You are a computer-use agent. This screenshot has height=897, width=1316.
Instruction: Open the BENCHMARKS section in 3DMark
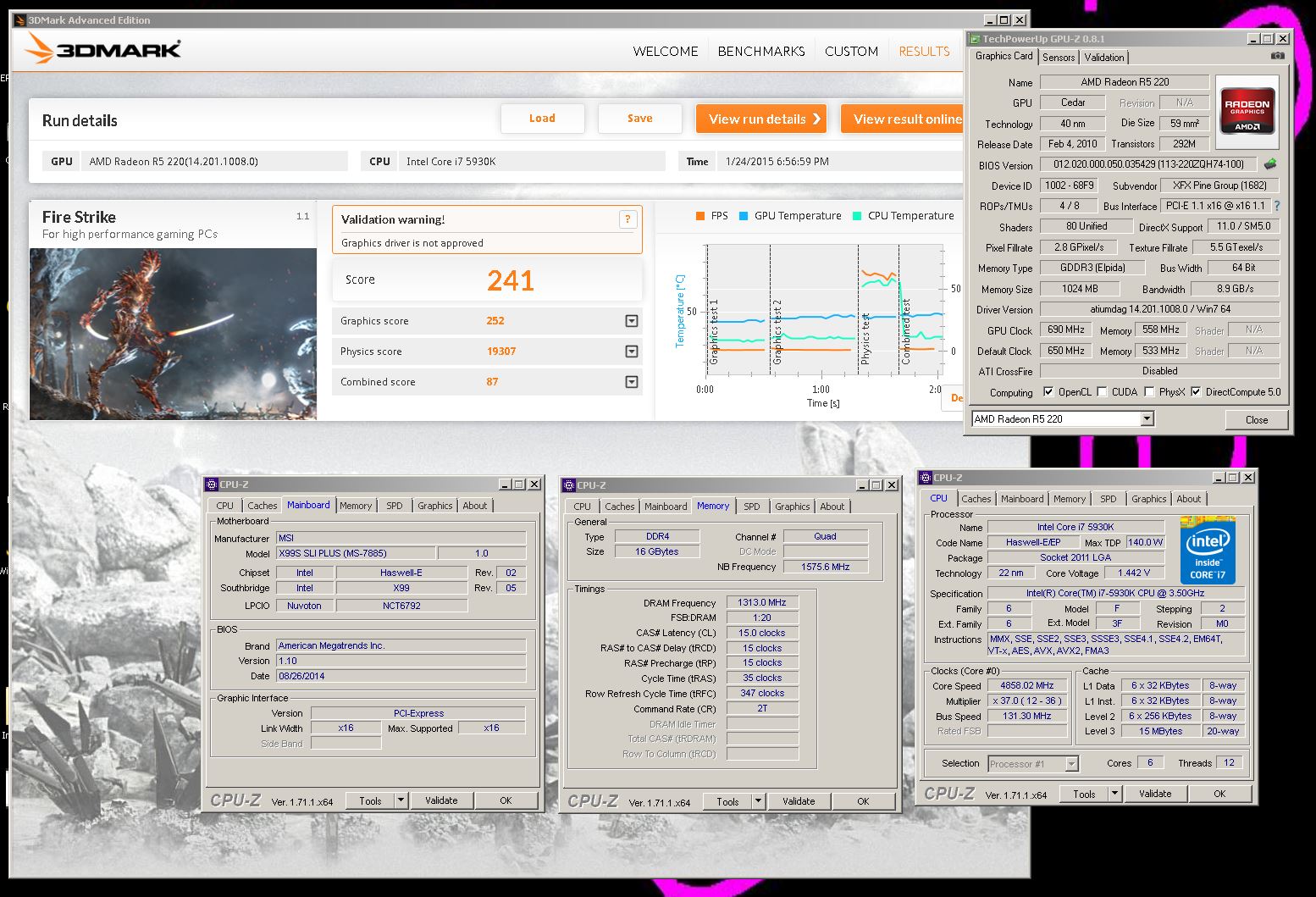pos(761,52)
